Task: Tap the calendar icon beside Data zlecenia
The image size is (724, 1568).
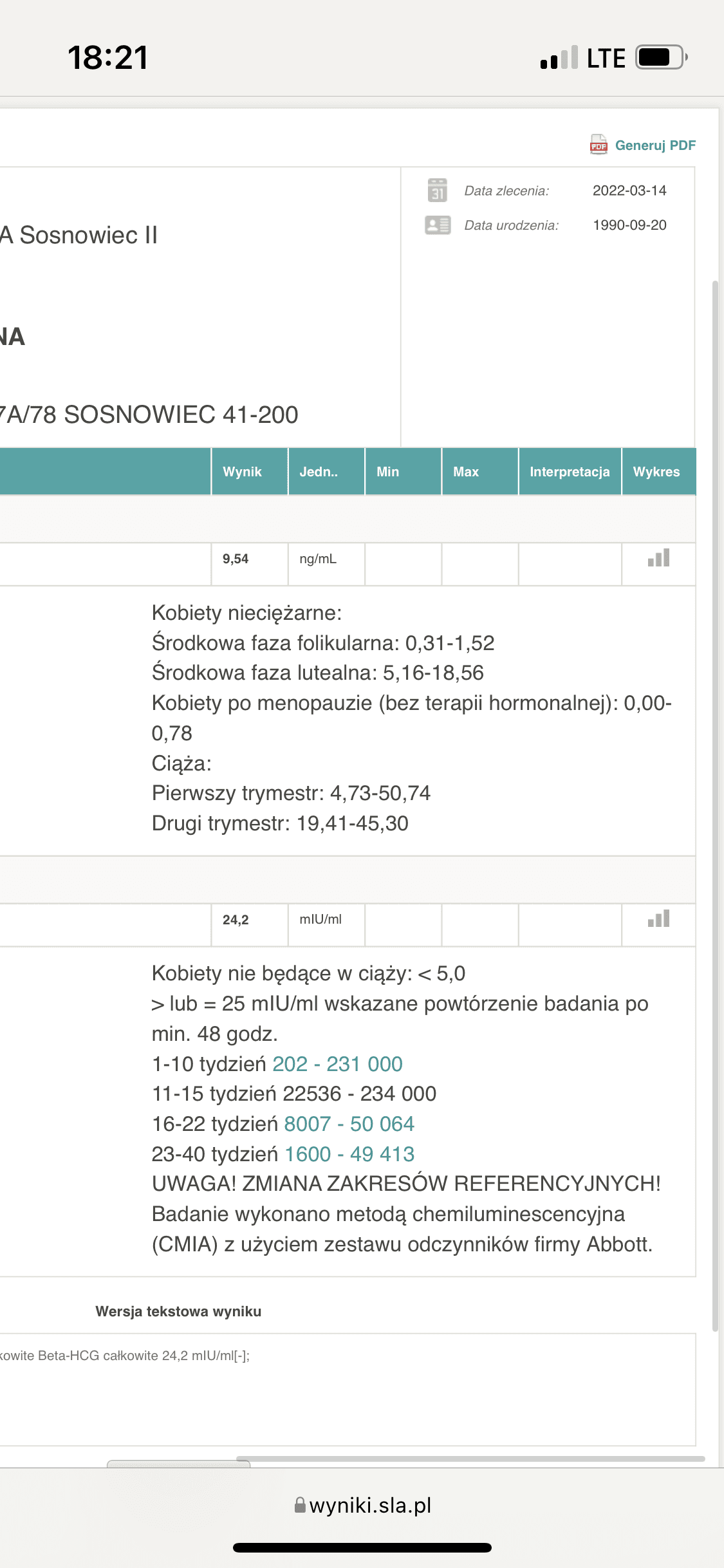Action: 438,191
